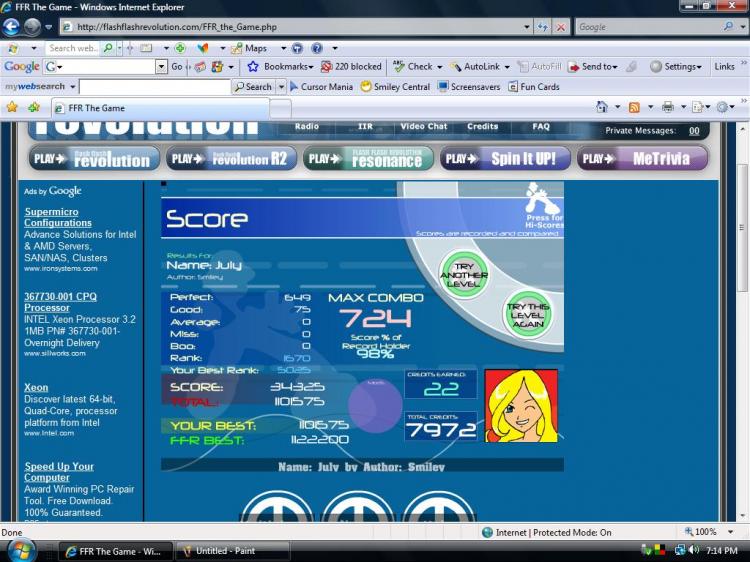This screenshot has height=562, width=750.
Task: Open the IIR site menu item
Action: (x=365, y=126)
